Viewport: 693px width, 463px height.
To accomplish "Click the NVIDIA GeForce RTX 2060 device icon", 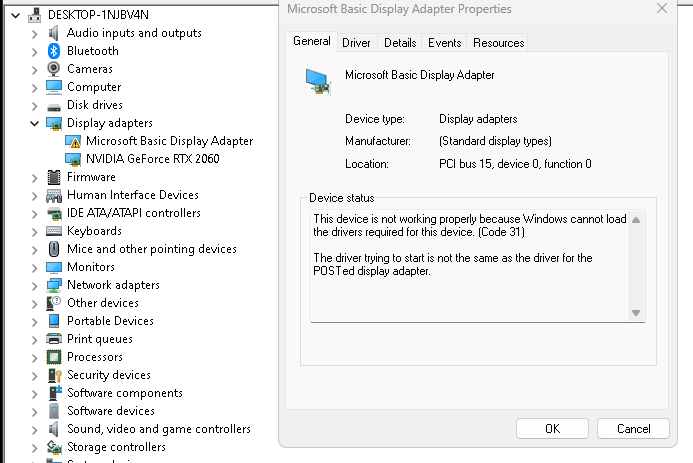I will click(73, 159).
